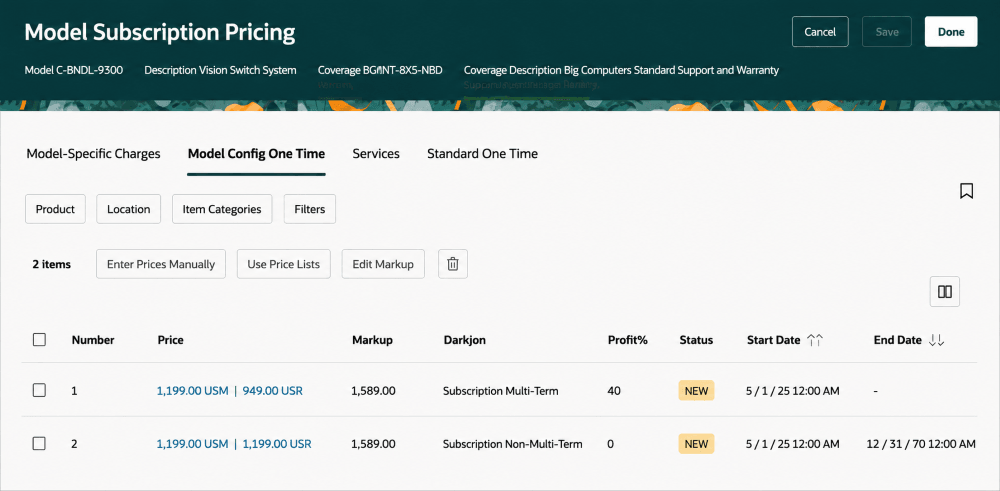Viewport: 1000px width, 491px height.
Task: Click the Cancel button
Action: click(820, 32)
